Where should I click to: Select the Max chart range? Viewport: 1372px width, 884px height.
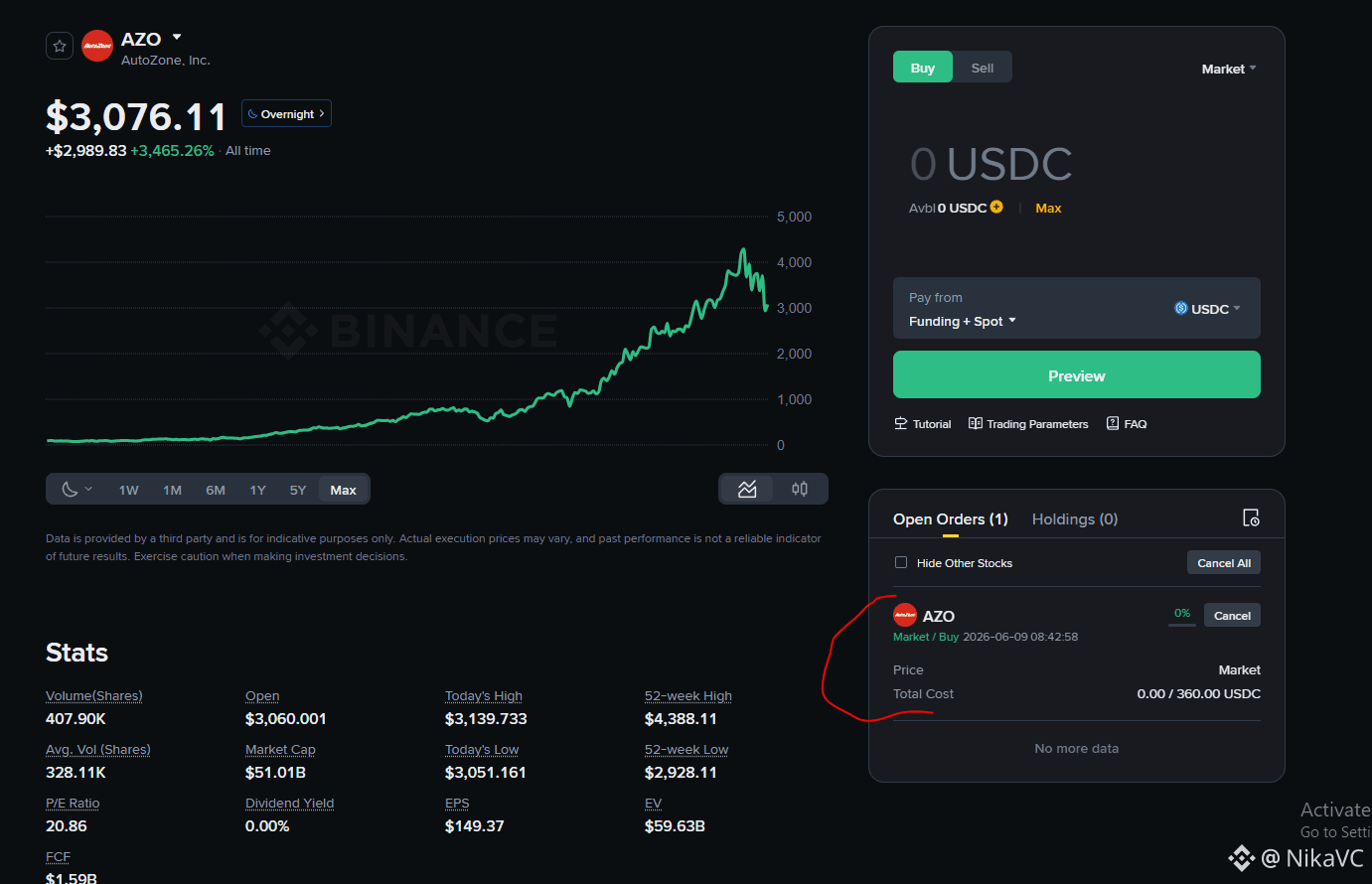pyautogui.click(x=344, y=490)
